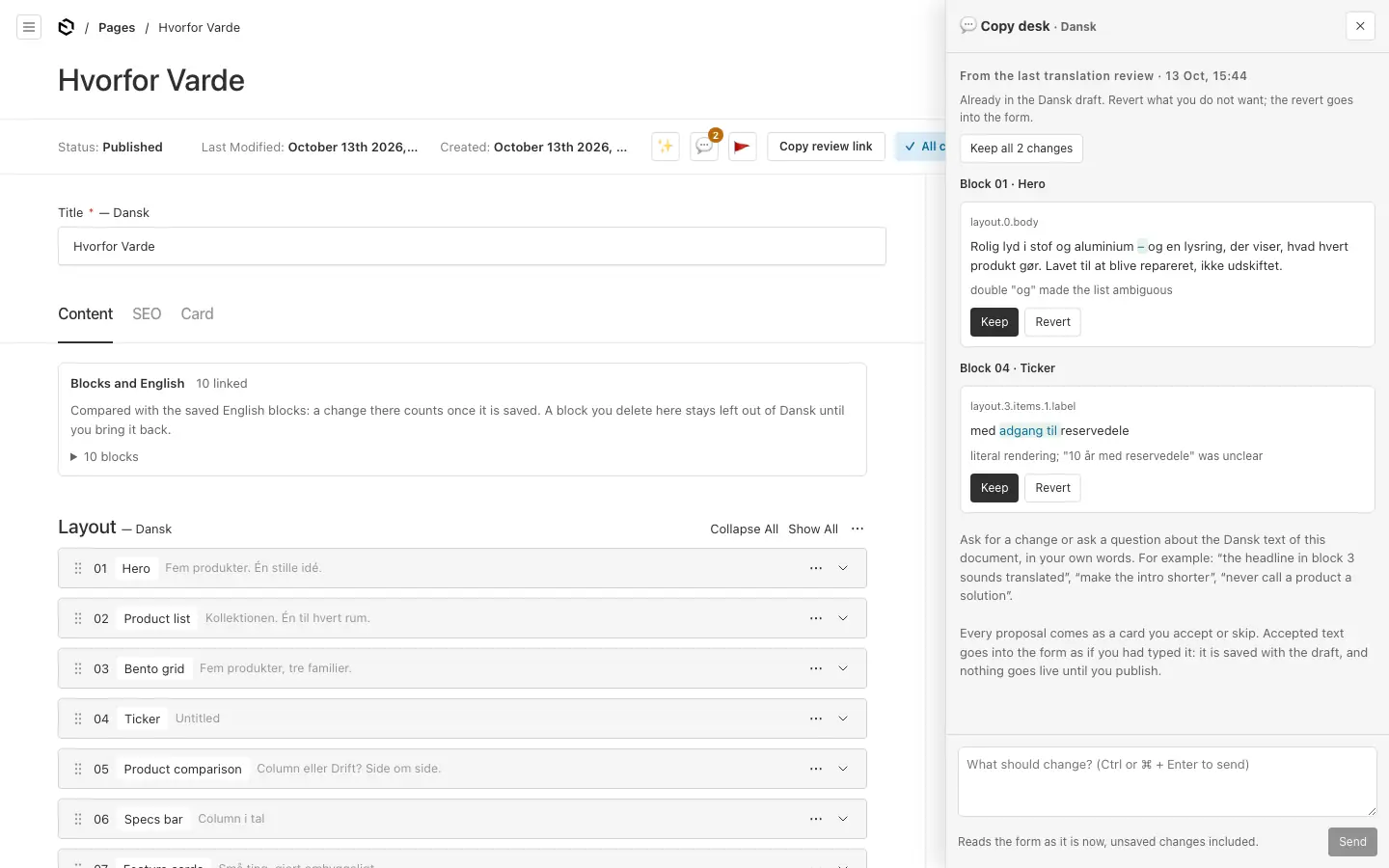The width and height of the screenshot is (1389, 868).
Task: Switch to the SEO tab
Action: (x=147, y=313)
